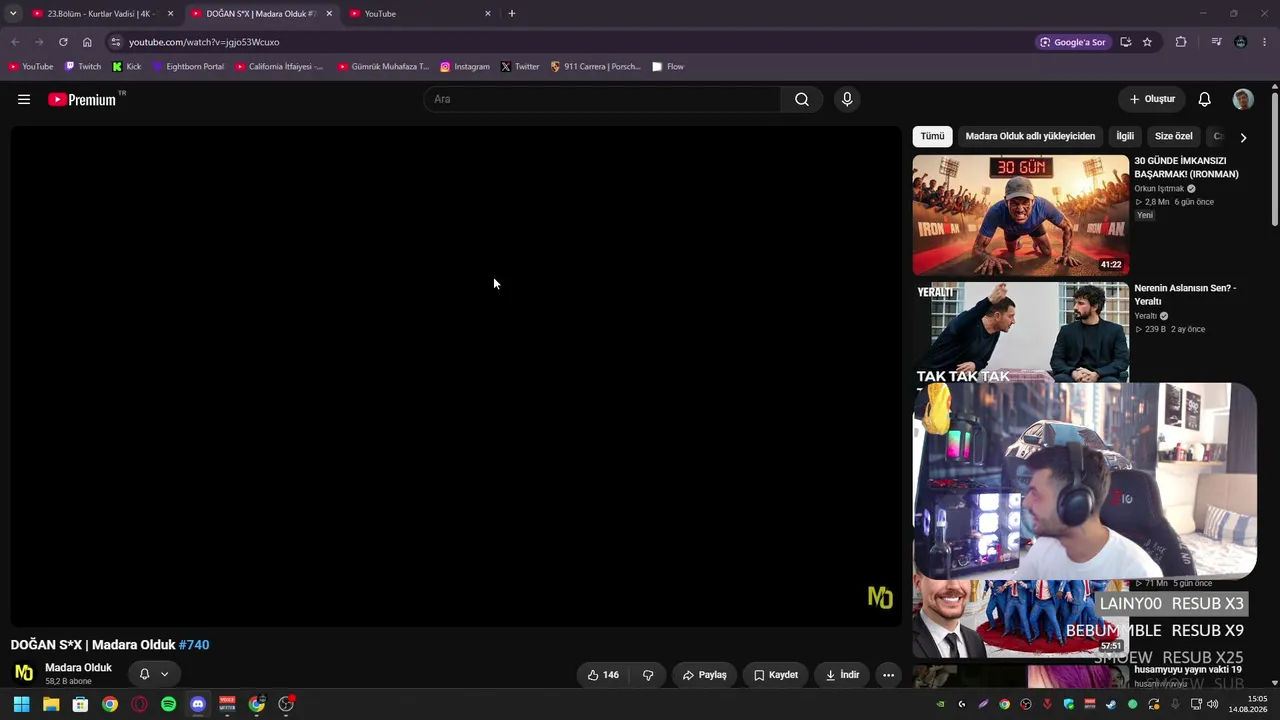This screenshot has width=1280, height=720.
Task: Open Eightborn Portal bookmark
Action: point(188,67)
